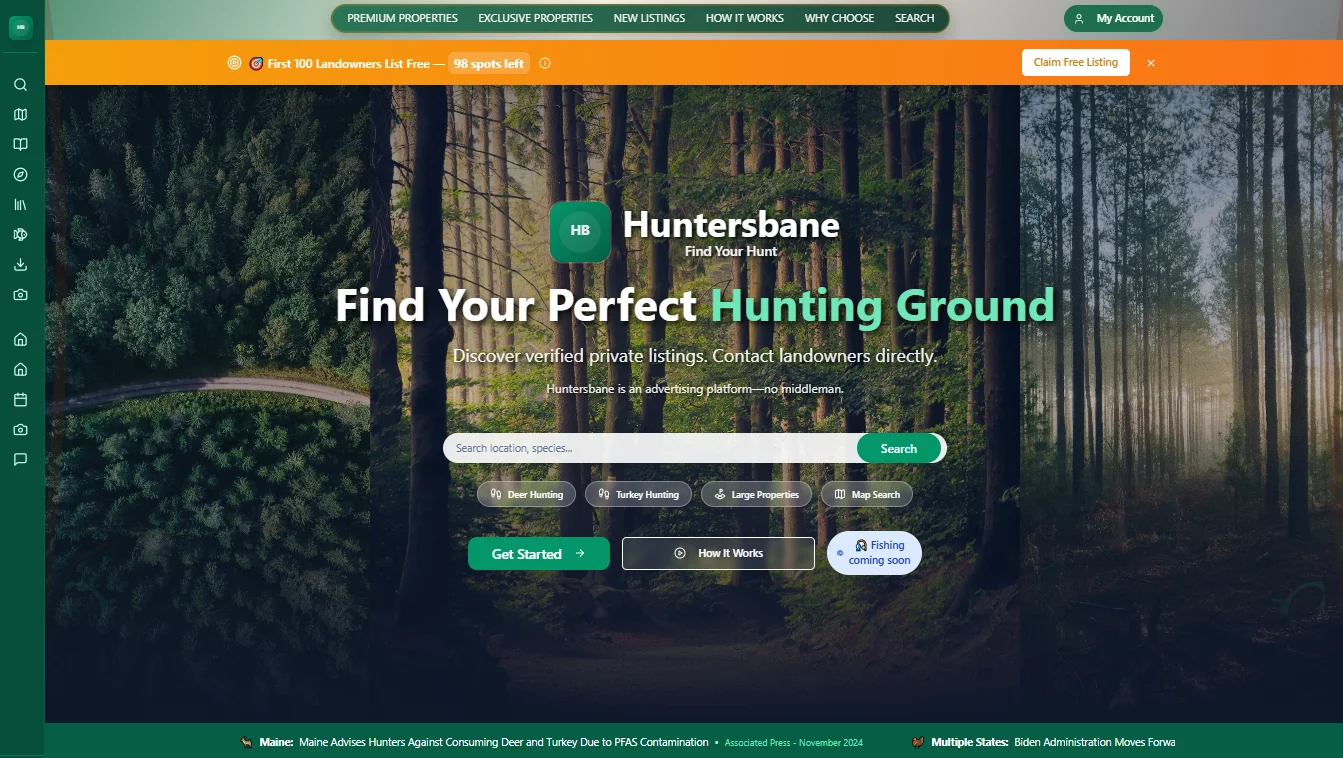Choose Search in the top navigation bar

click(915, 18)
